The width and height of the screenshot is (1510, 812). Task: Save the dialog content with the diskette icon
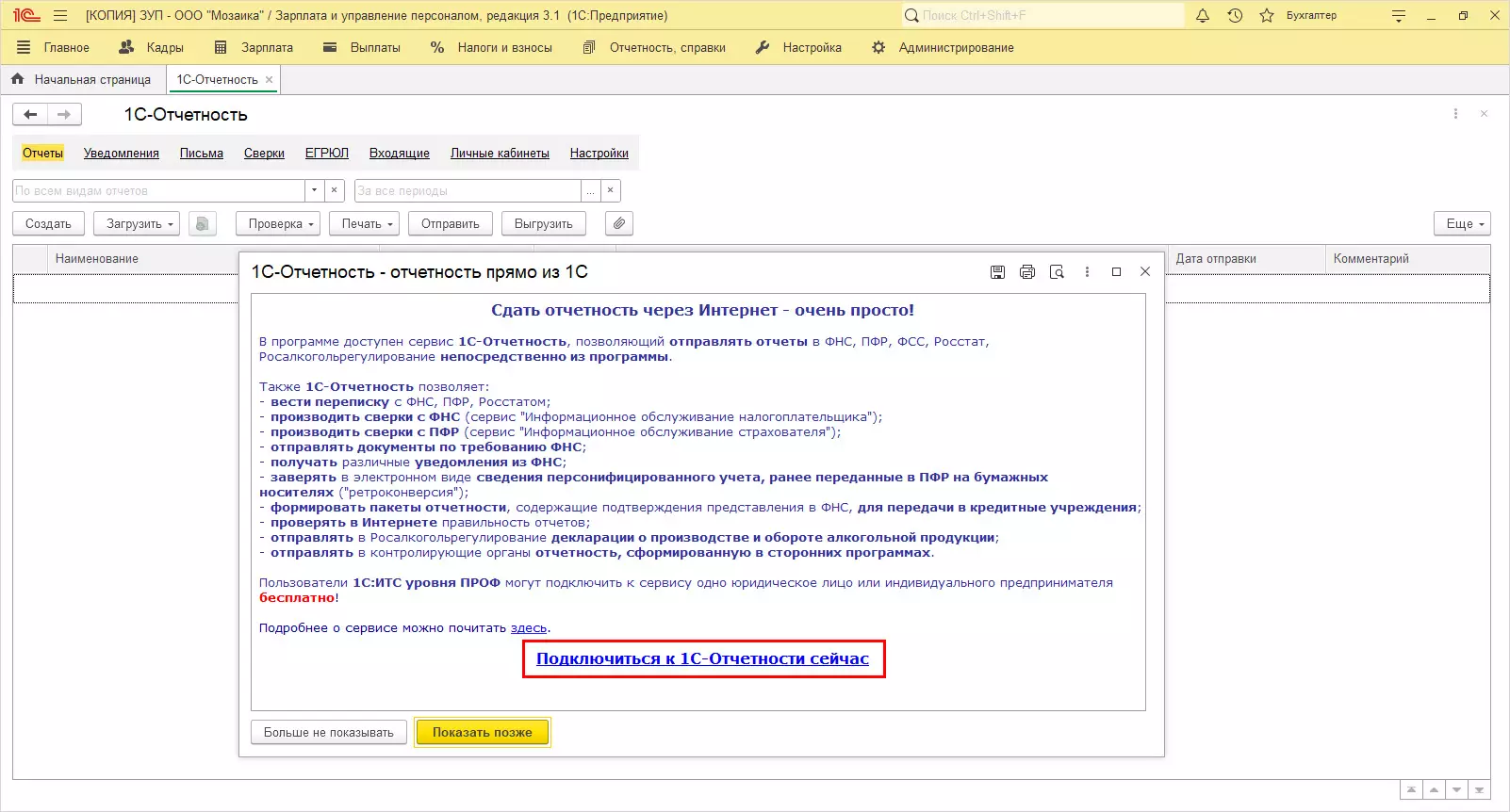pyautogui.click(x=997, y=272)
